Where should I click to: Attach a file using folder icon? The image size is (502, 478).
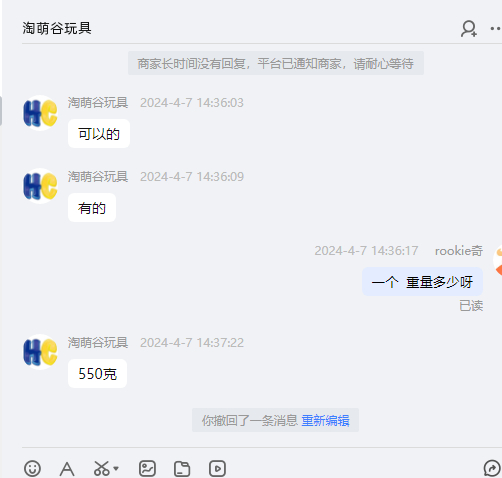coord(182,469)
